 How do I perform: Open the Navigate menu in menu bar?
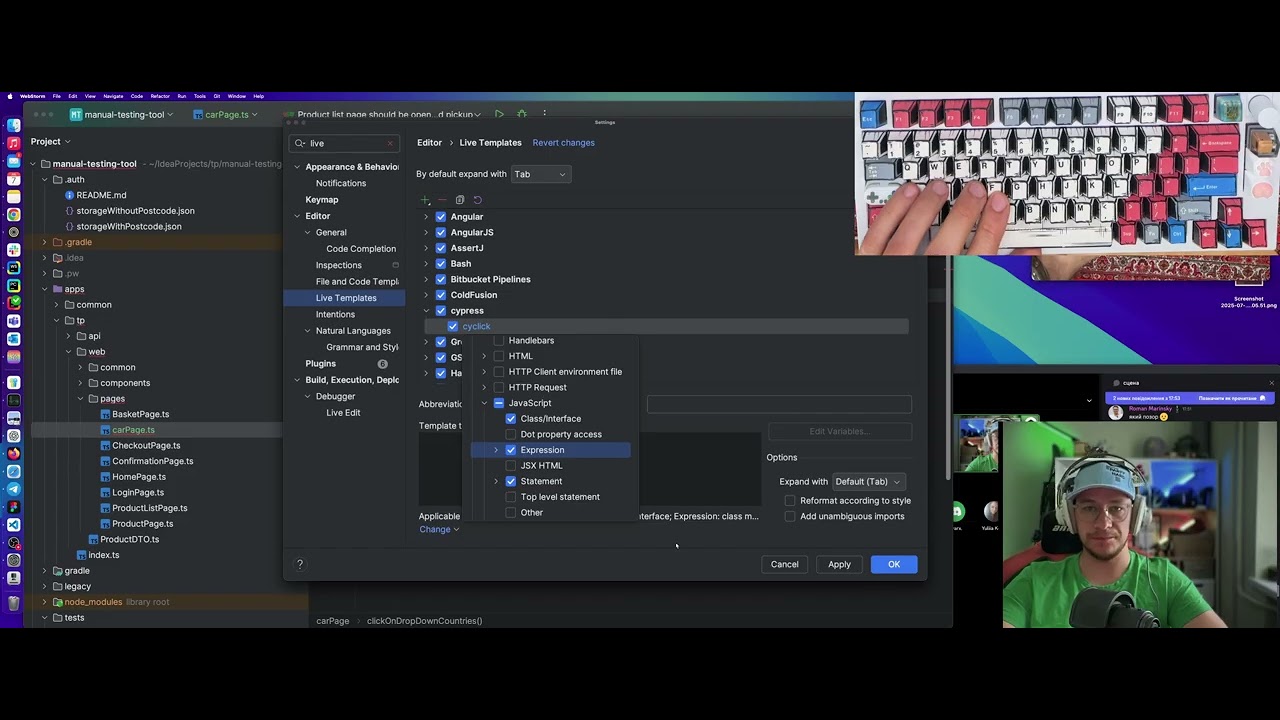pos(113,96)
